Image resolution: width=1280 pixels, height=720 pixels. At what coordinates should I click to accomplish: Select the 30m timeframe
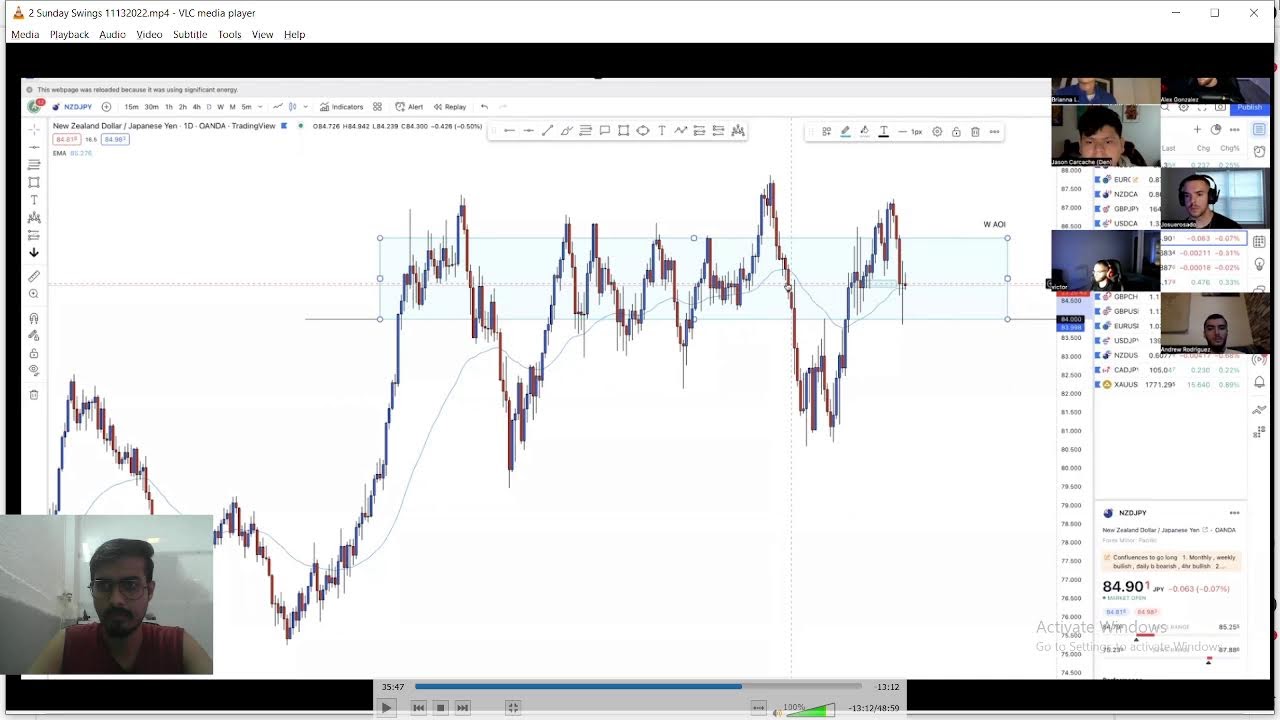[x=151, y=107]
